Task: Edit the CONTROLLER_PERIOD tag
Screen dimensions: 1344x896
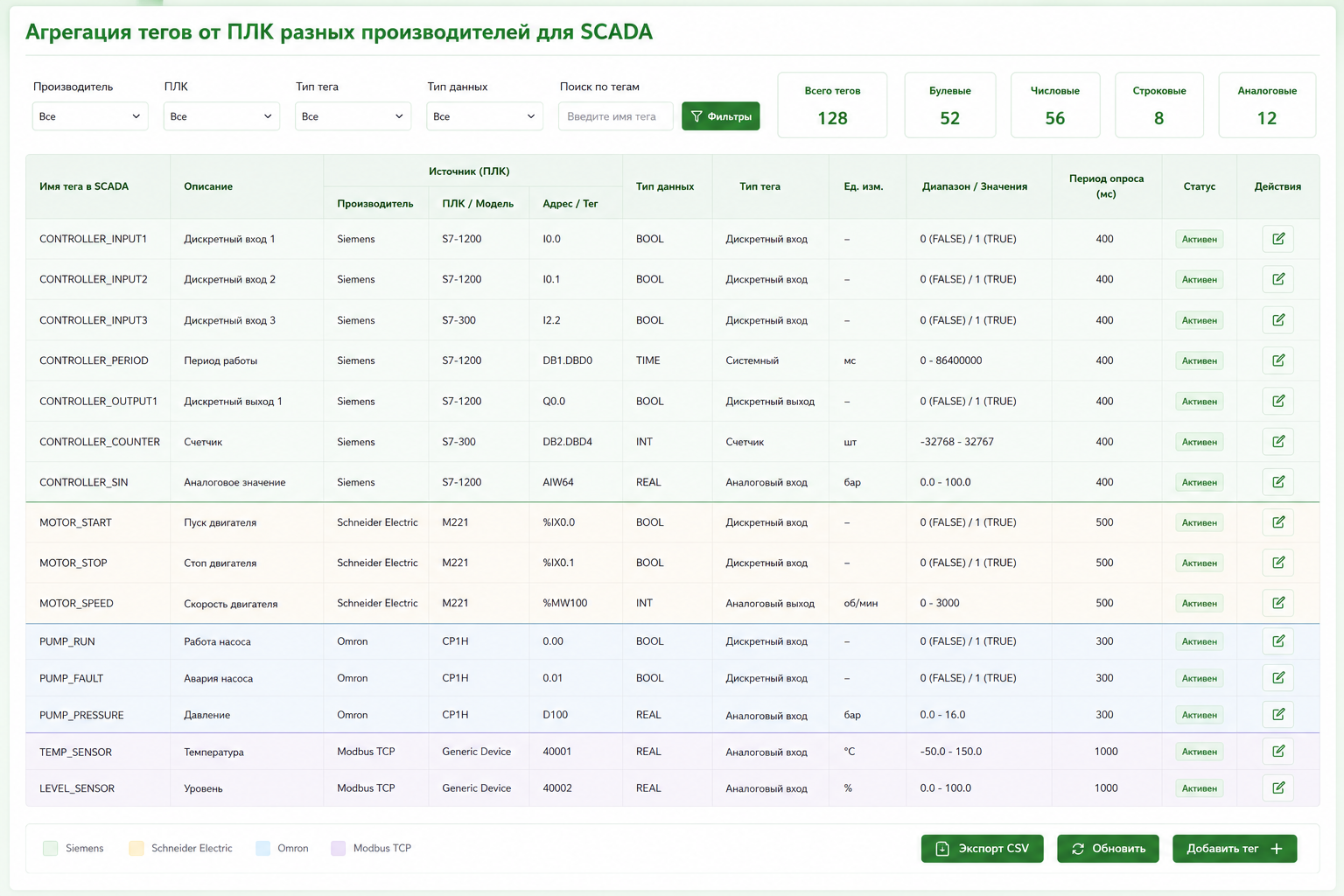Action: coord(1277,360)
